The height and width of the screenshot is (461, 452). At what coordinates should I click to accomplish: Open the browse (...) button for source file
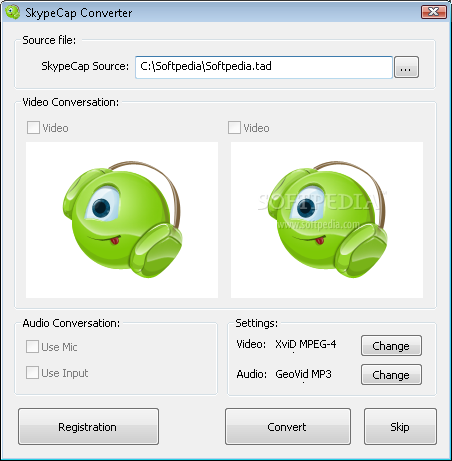tap(406, 67)
